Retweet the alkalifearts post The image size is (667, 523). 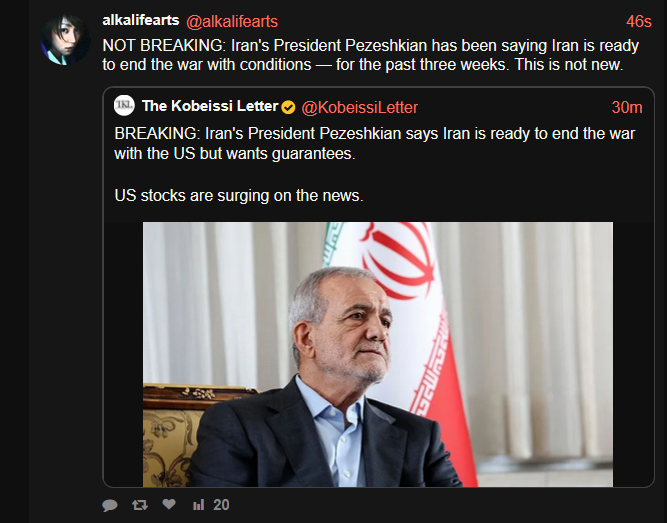pyautogui.click(x=140, y=505)
